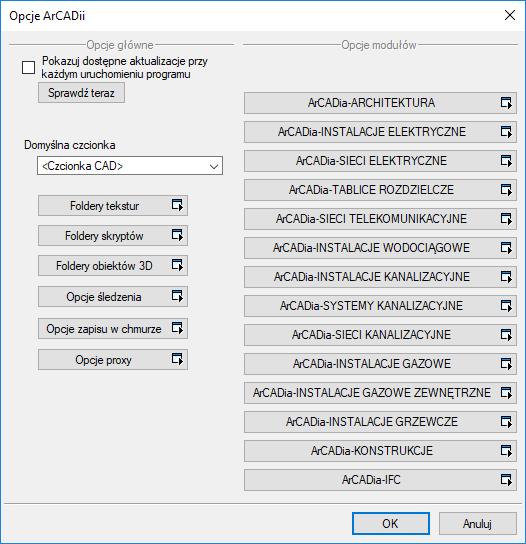Viewport: 526px width, 544px height.
Task: Click the open-dialog icon on ArCADia-KONSTRUKCJE
Action: (506, 451)
